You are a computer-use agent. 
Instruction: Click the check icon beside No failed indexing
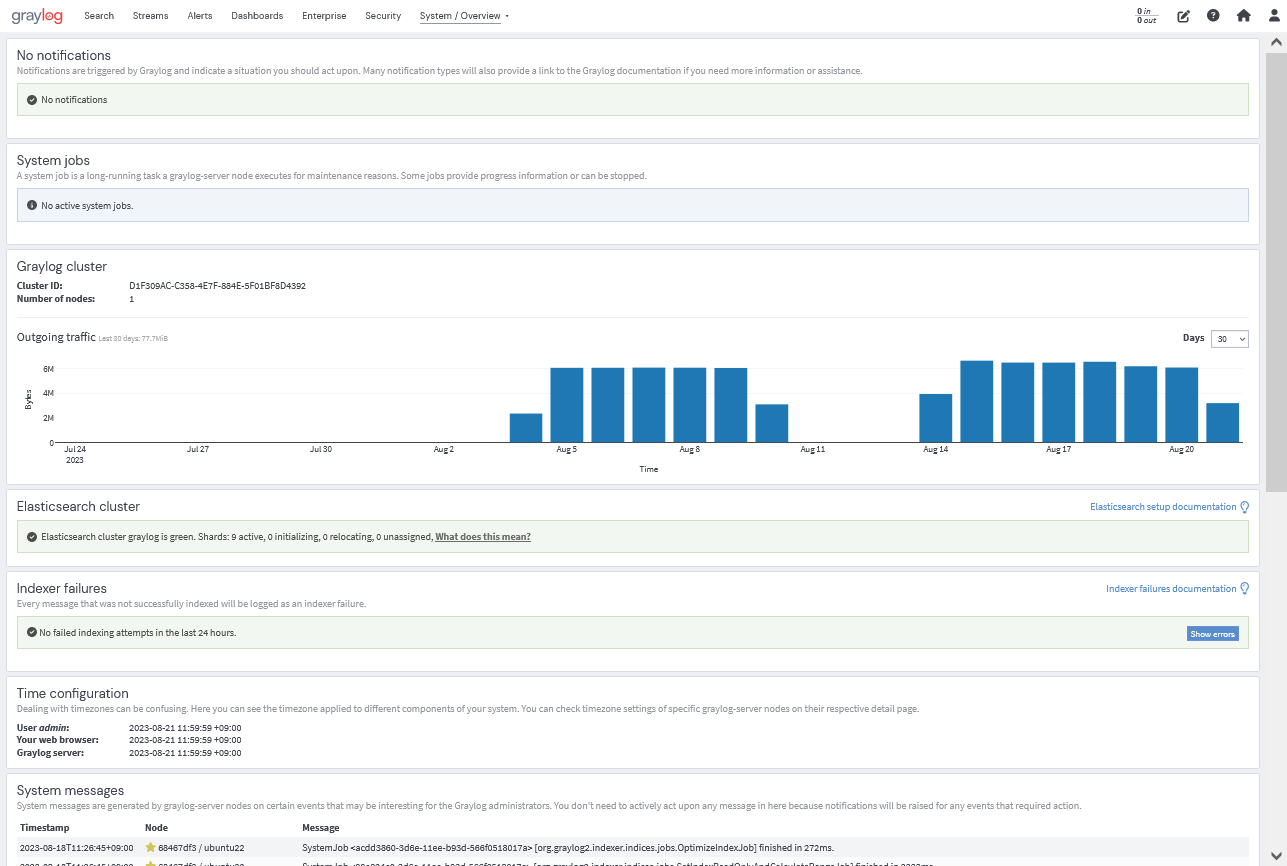tap(32, 633)
